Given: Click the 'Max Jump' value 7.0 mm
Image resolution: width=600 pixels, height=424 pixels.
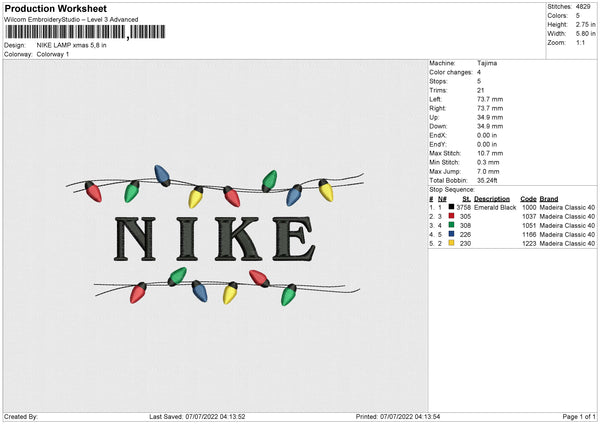Looking at the screenshot, I should coord(488,171).
